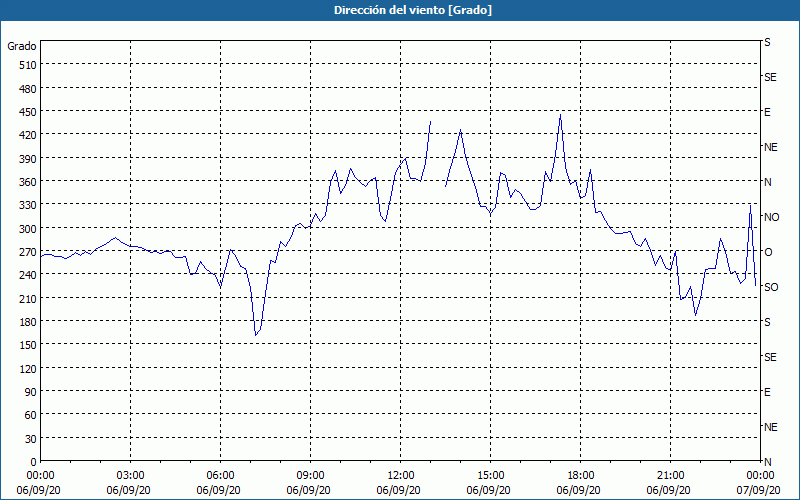Click the NO compass label
Image resolution: width=800 pixels, height=500 pixels.
(x=772, y=217)
